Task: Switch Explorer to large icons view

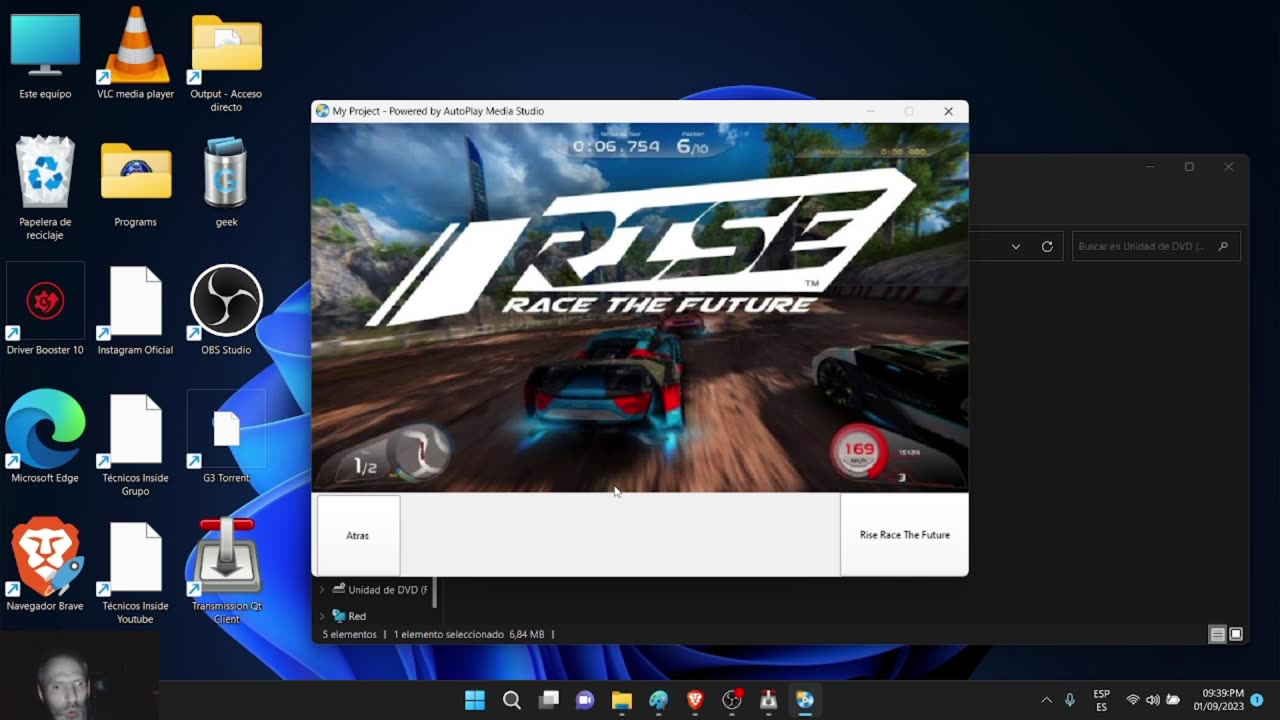Action: [x=1236, y=634]
